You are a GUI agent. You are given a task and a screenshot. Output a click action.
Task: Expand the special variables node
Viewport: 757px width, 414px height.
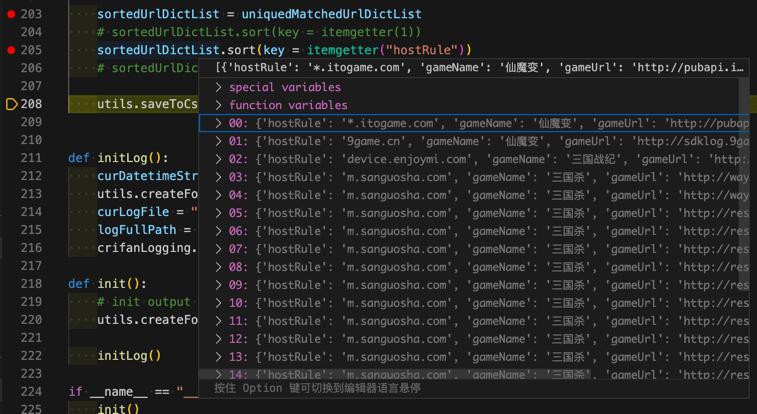[x=218, y=87]
